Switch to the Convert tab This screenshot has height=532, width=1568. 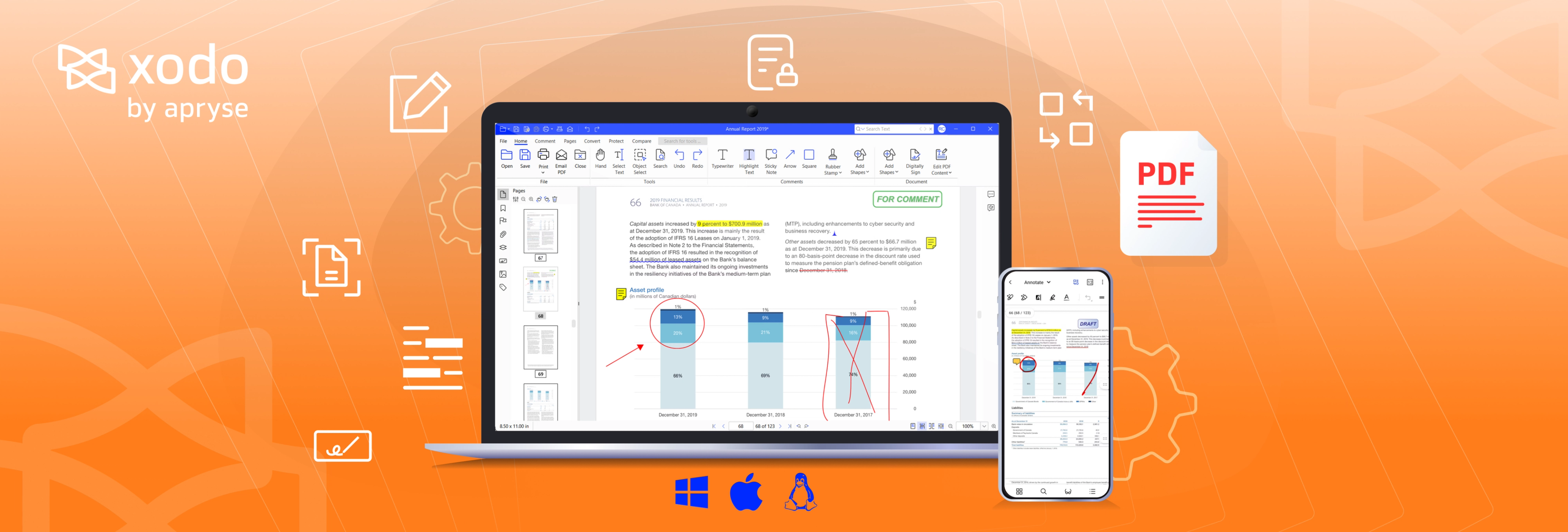pyautogui.click(x=592, y=141)
